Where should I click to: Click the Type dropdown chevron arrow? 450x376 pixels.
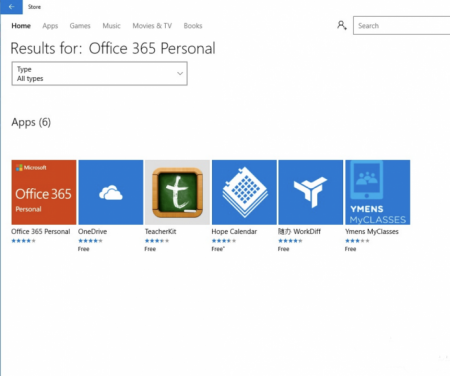(x=180, y=74)
